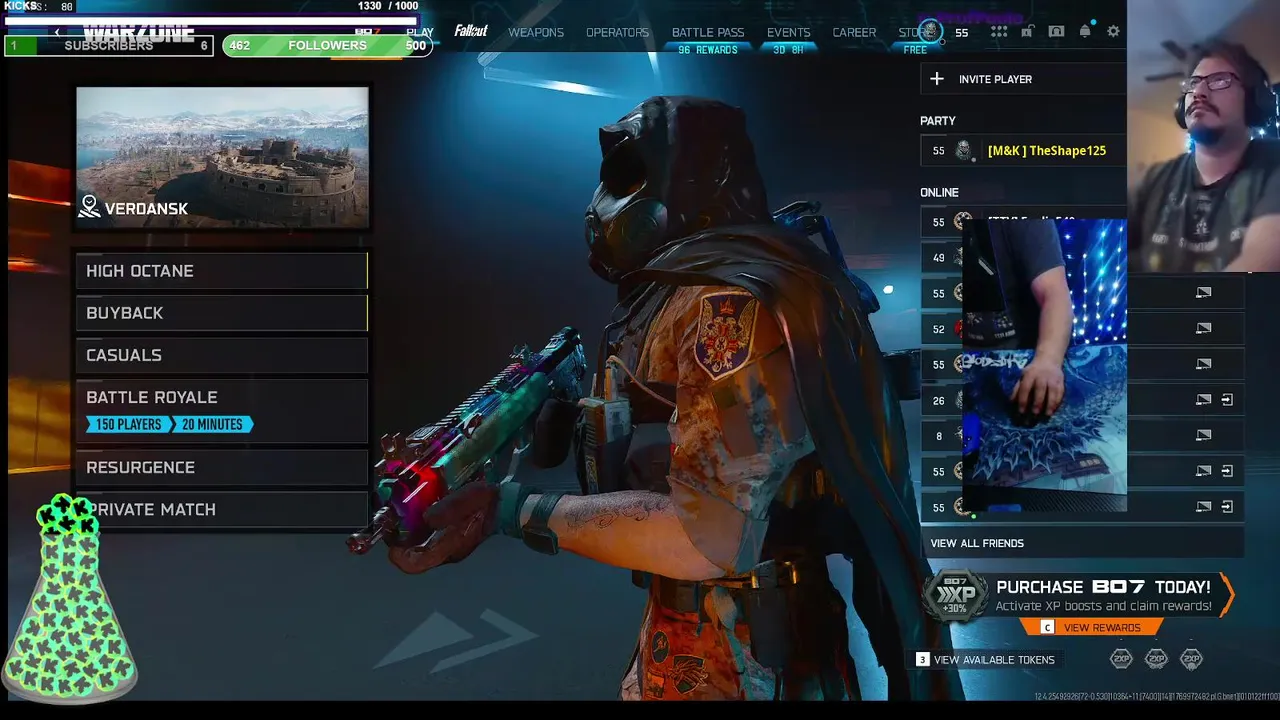Click the green Followers progress bar
The width and height of the screenshot is (1280, 720).
pos(327,46)
